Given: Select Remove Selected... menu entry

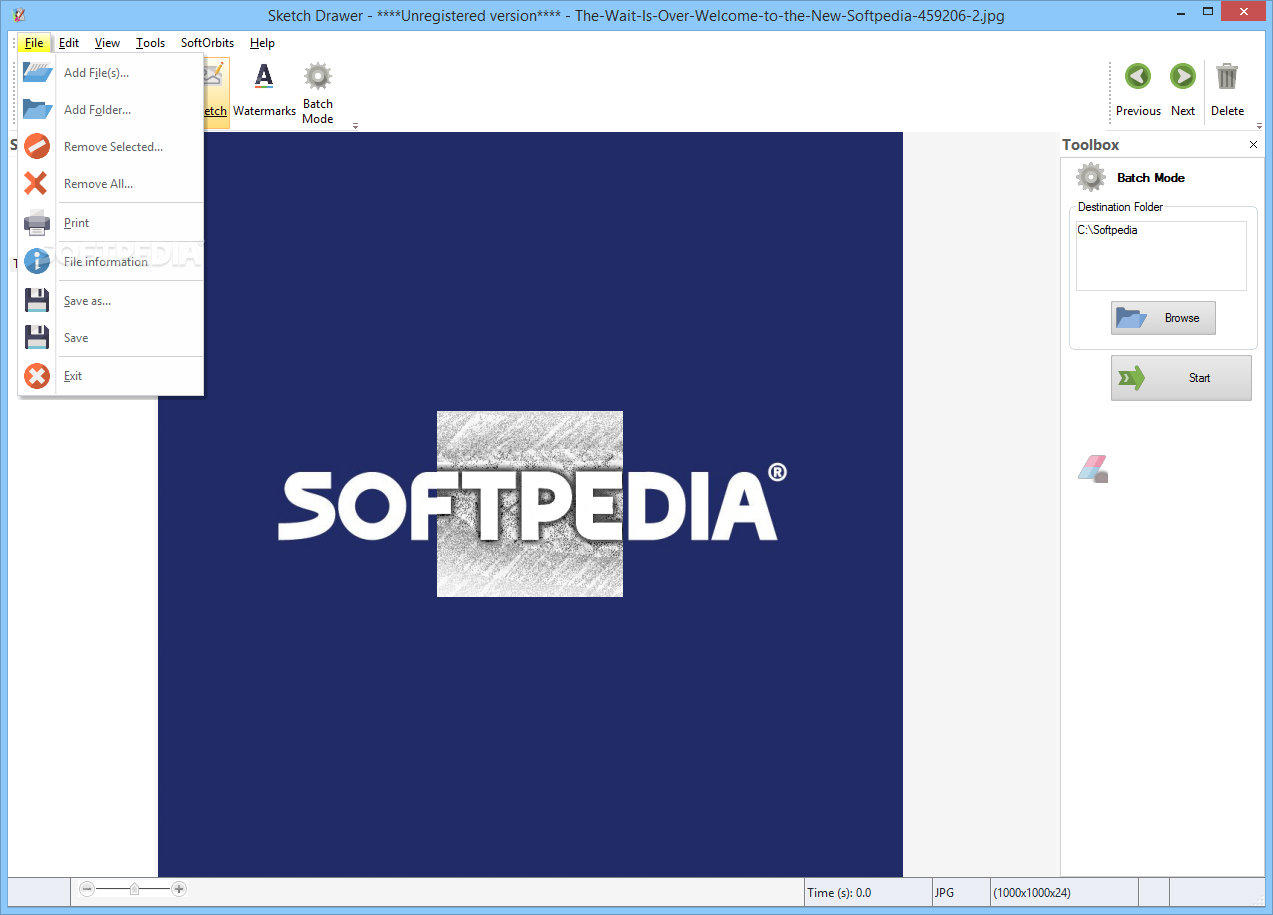Looking at the screenshot, I should coord(113,147).
